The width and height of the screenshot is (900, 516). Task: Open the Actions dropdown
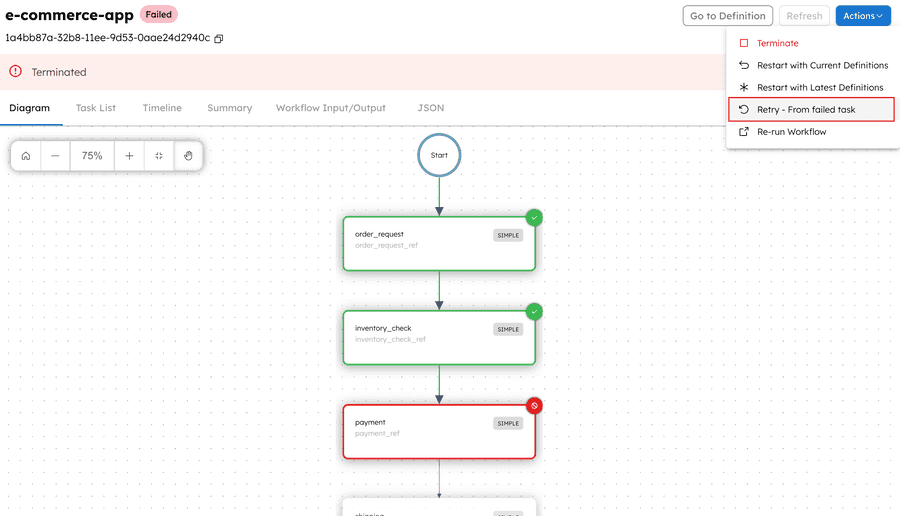(863, 15)
